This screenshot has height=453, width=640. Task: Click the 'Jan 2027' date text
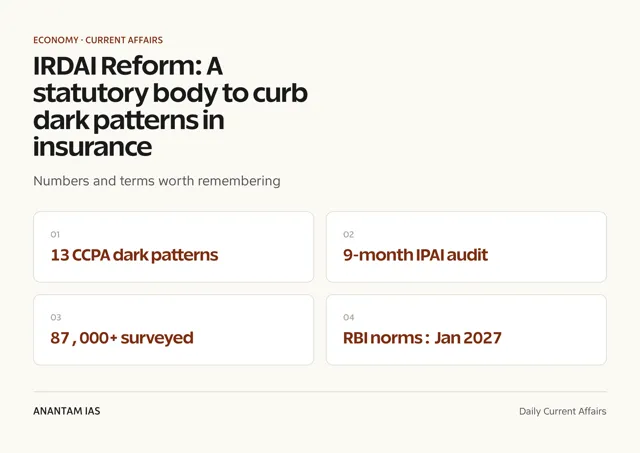(468, 338)
